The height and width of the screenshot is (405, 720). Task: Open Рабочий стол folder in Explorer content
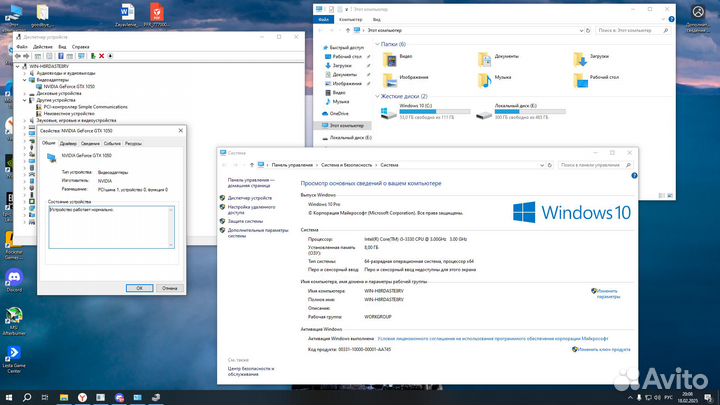pos(596,80)
